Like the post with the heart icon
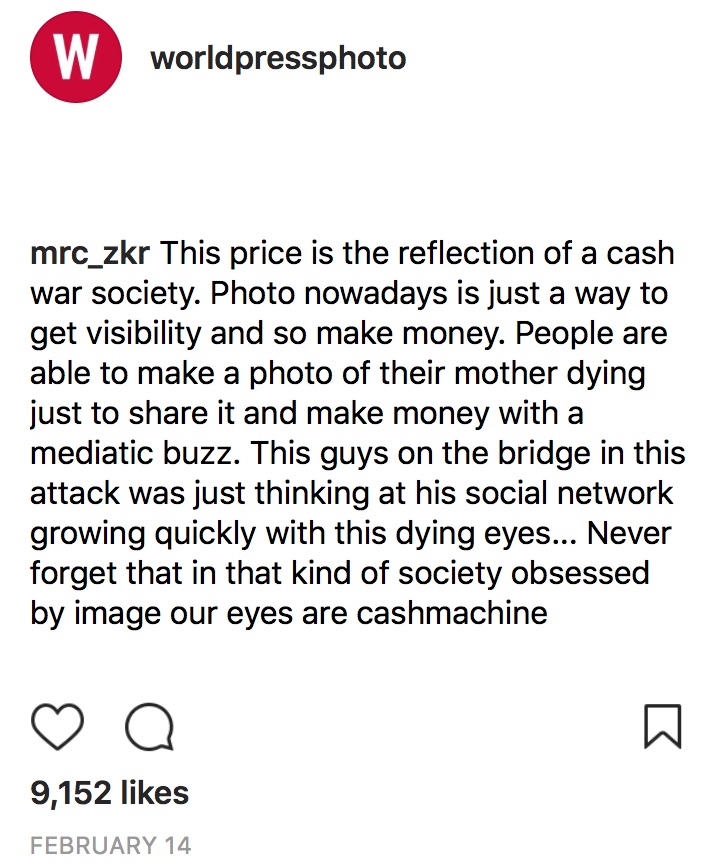Viewport: 704px width, 864px height. click(x=58, y=727)
